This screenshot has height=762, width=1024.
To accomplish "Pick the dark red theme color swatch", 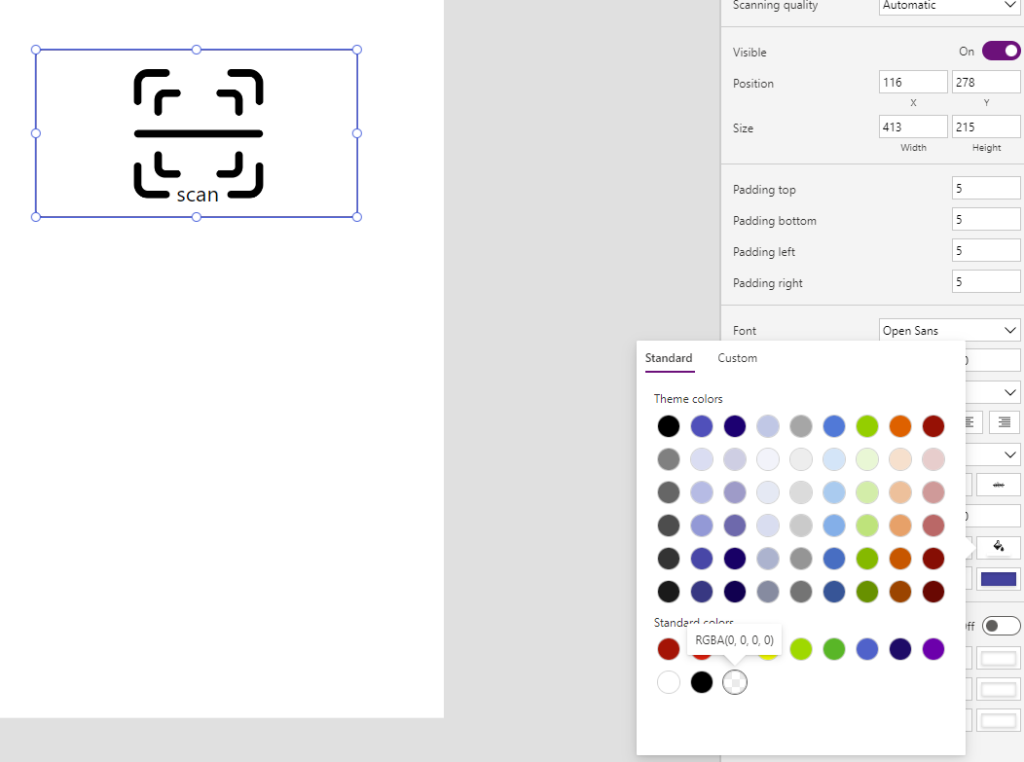I will point(932,426).
